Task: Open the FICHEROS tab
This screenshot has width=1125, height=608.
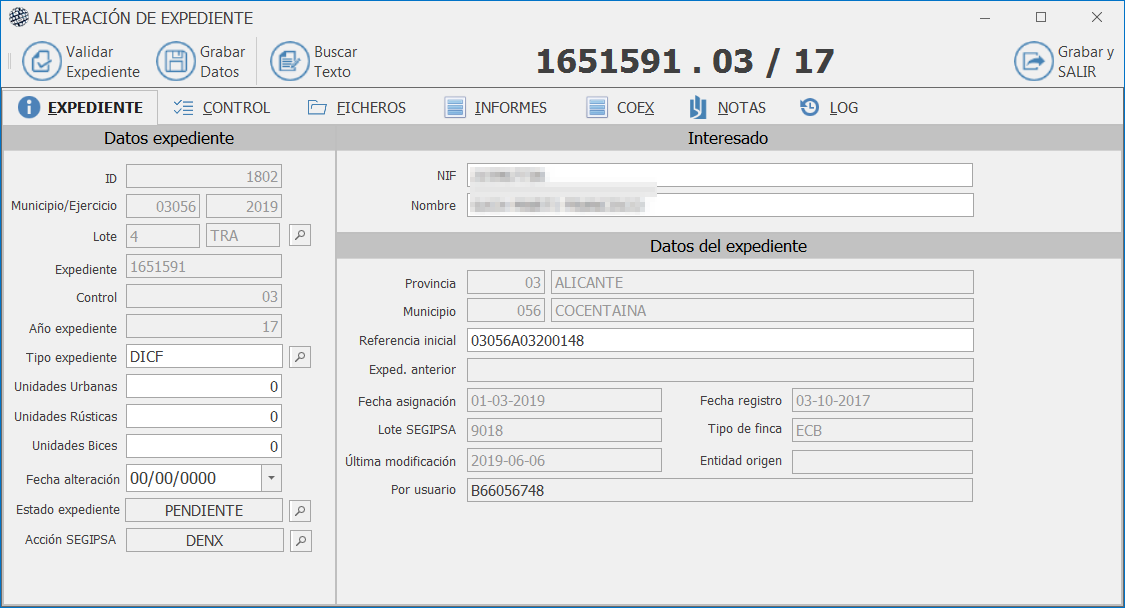Action: tap(357, 108)
